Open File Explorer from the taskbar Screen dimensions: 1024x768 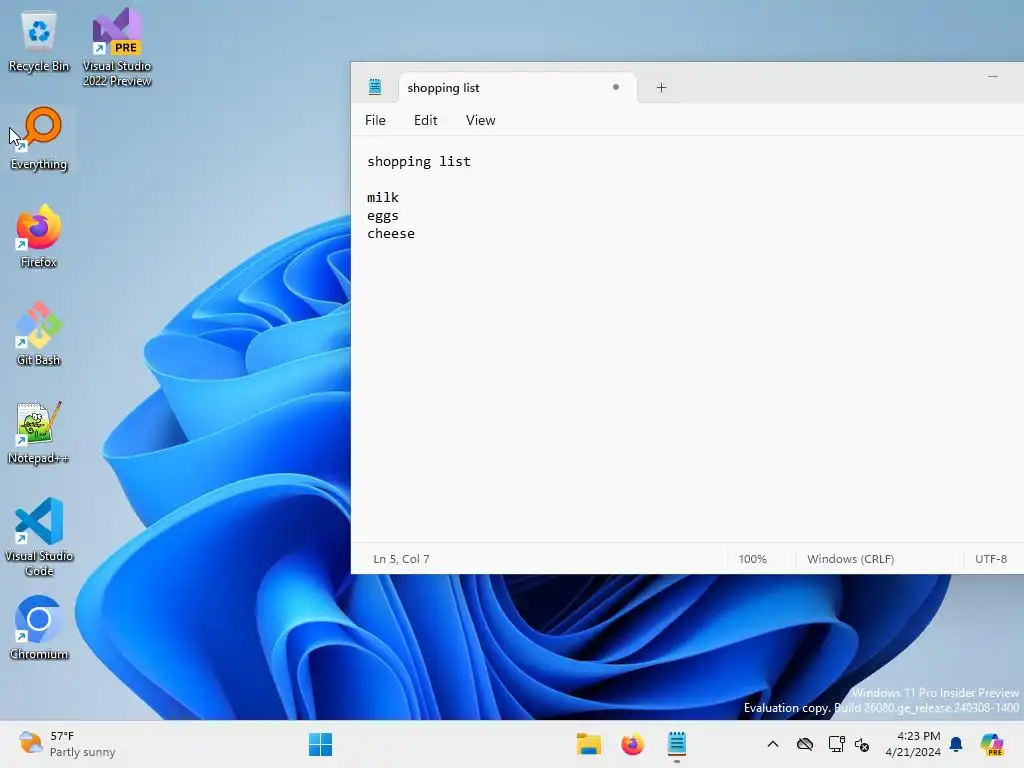[588, 744]
